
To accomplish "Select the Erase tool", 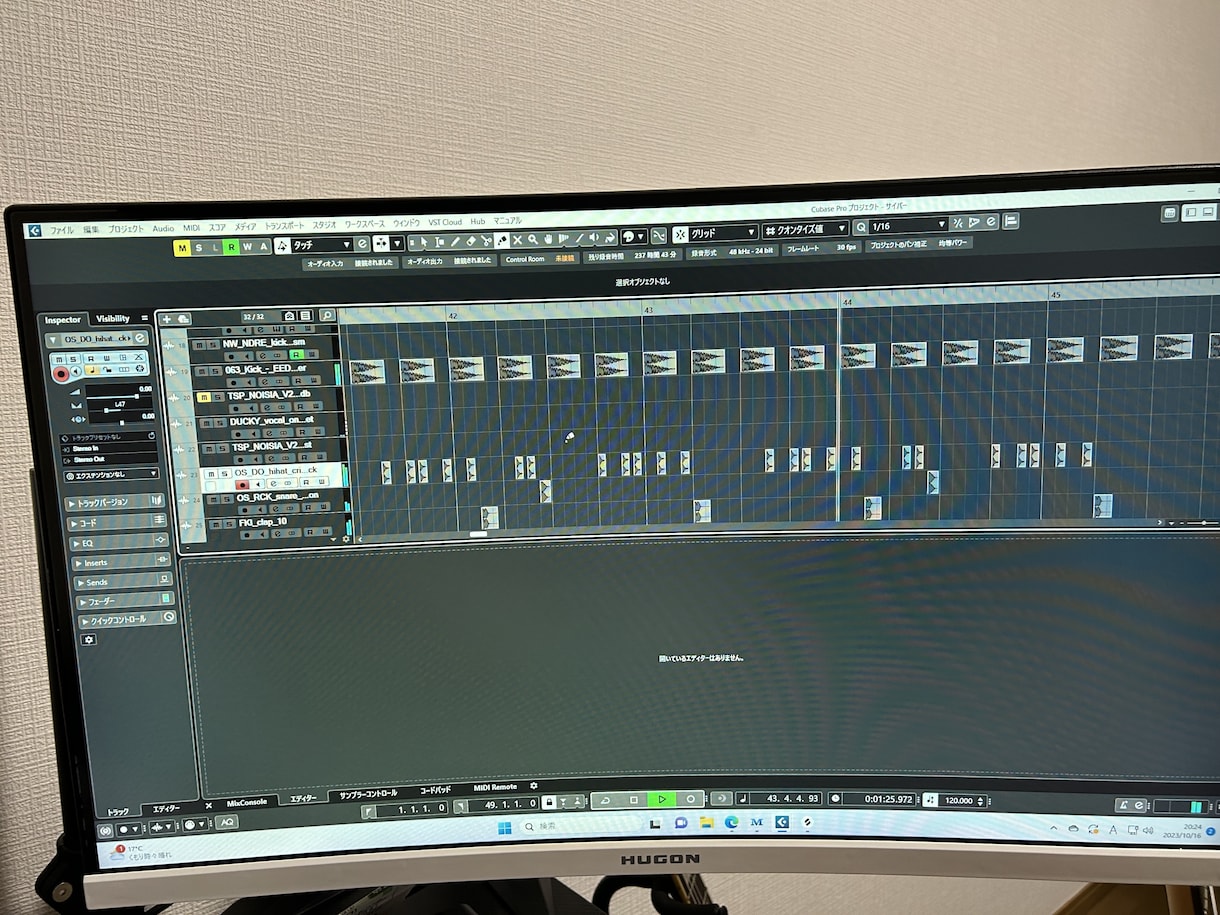I will tap(471, 241).
